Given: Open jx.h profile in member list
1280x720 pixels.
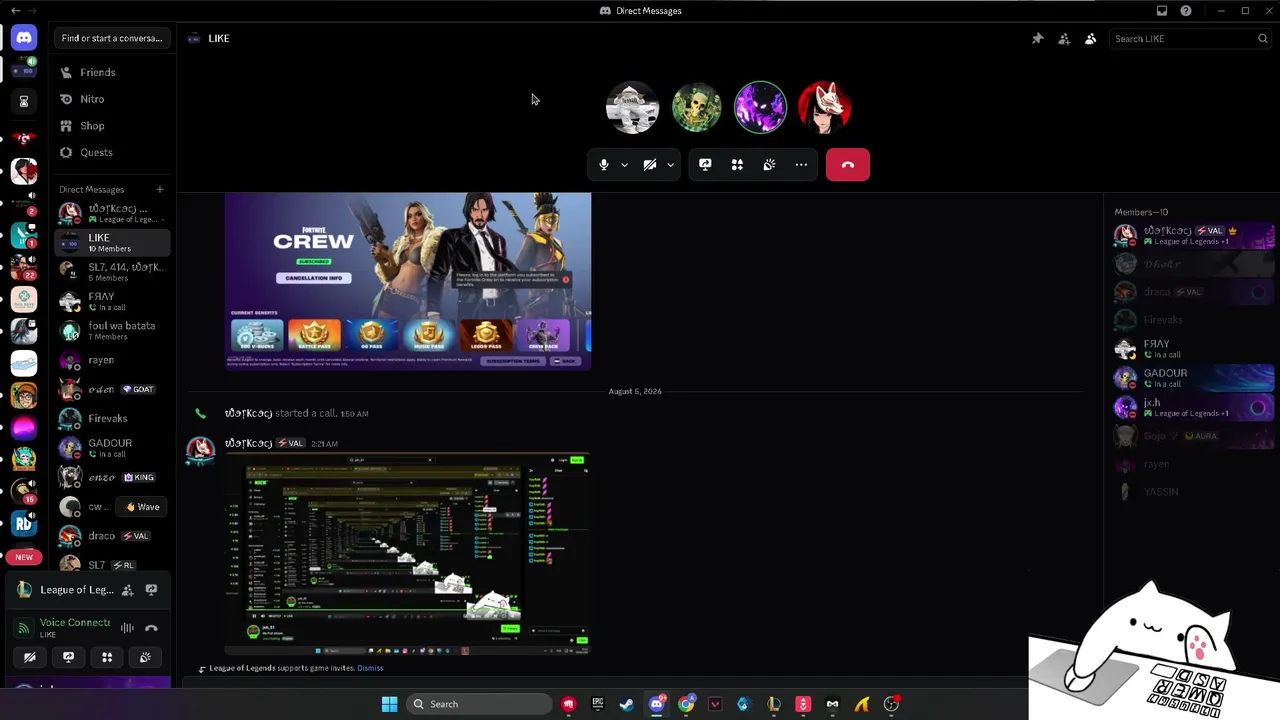Looking at the screenshot, I should click(1194, 407).
